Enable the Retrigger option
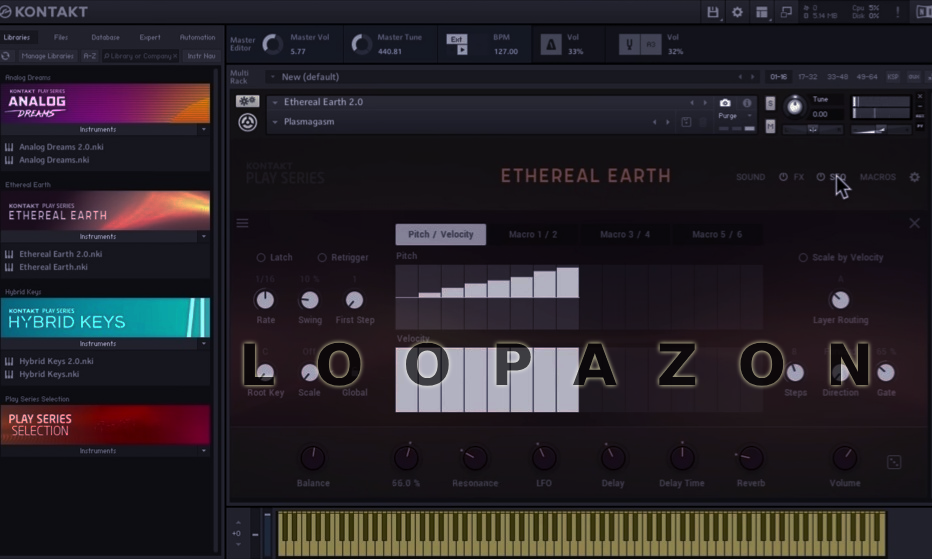932x559 pixels. pyautogui.click(x=322, y=257)
